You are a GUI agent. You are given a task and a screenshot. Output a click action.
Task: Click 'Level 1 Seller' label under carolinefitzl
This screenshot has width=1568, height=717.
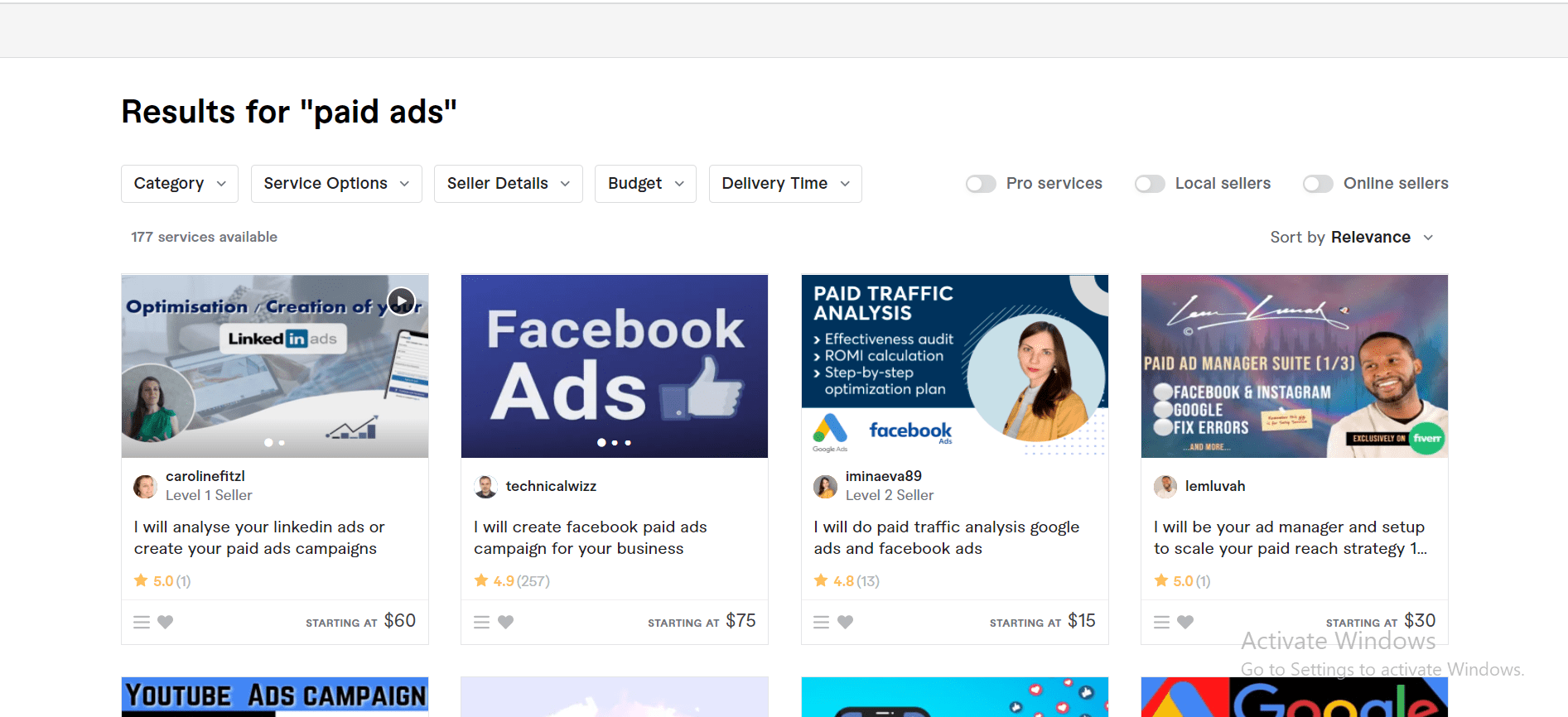[209, 495]
